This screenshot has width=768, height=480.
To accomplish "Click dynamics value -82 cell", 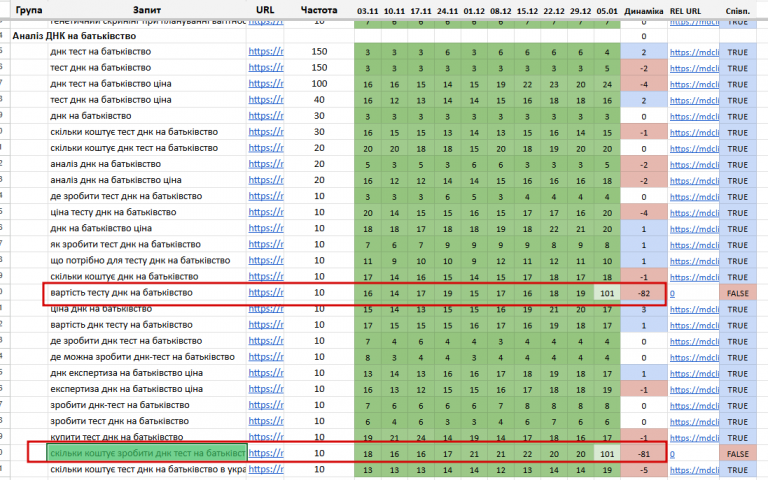I will pos(644,293).
